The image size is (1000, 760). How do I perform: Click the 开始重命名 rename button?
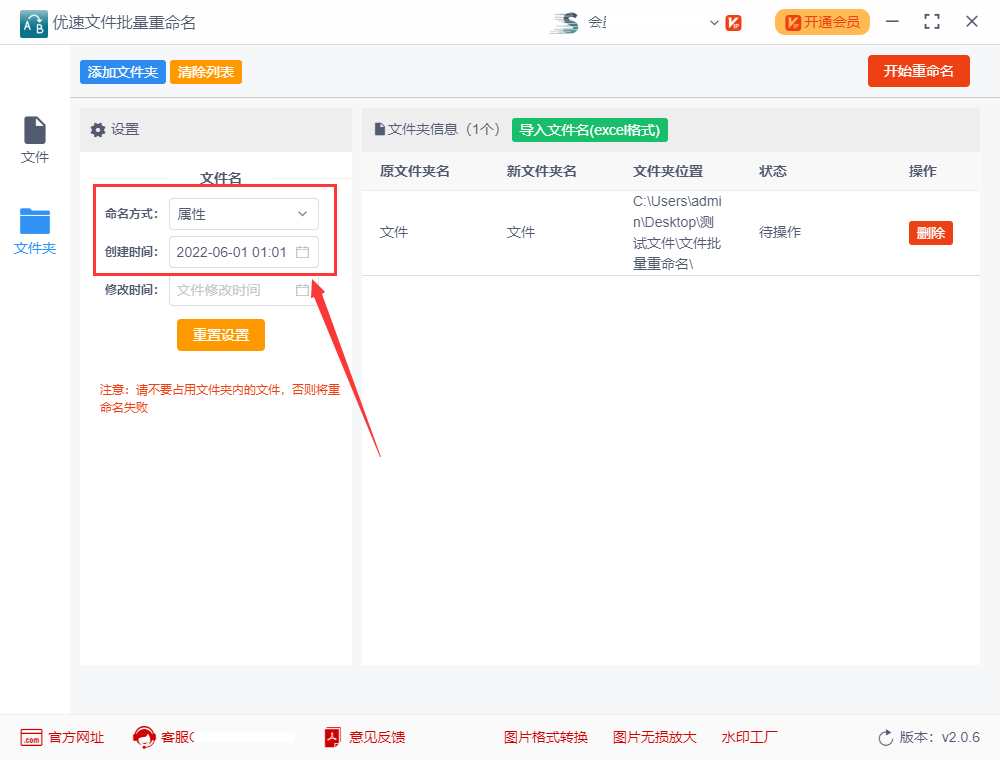pyautogui.click(x=918, y=71)
